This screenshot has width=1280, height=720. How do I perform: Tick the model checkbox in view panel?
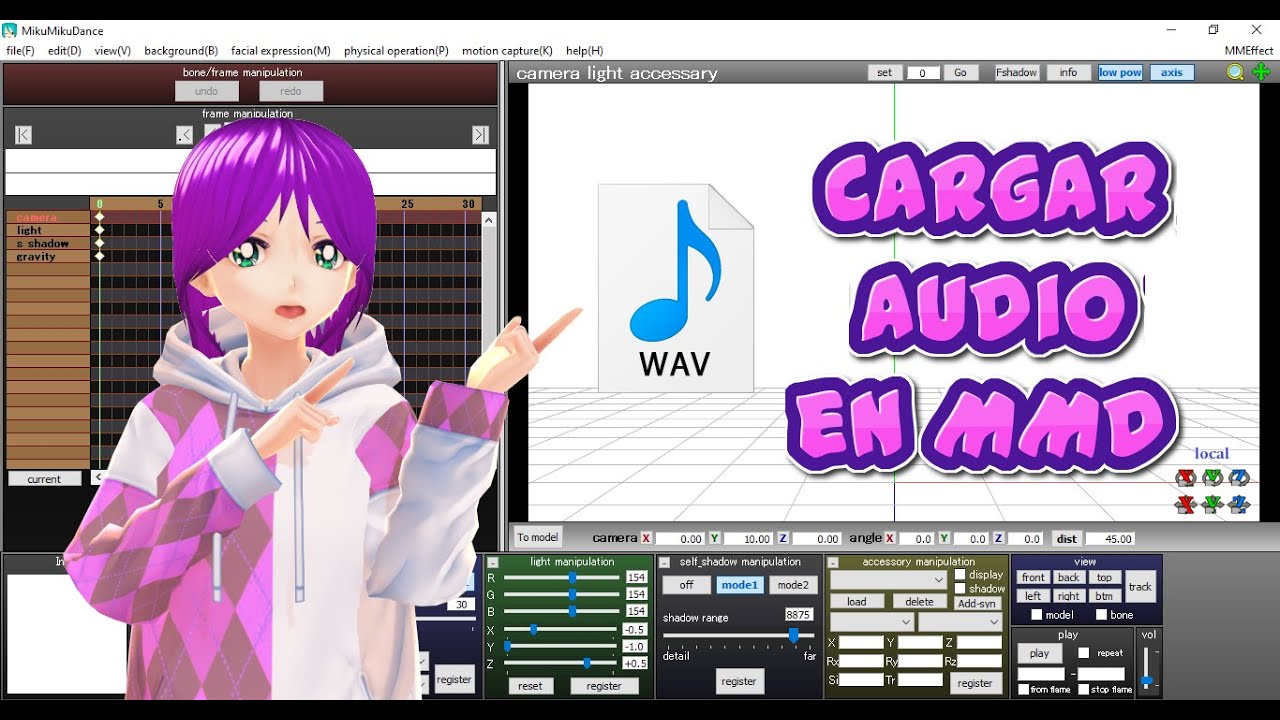(1037, 615)
